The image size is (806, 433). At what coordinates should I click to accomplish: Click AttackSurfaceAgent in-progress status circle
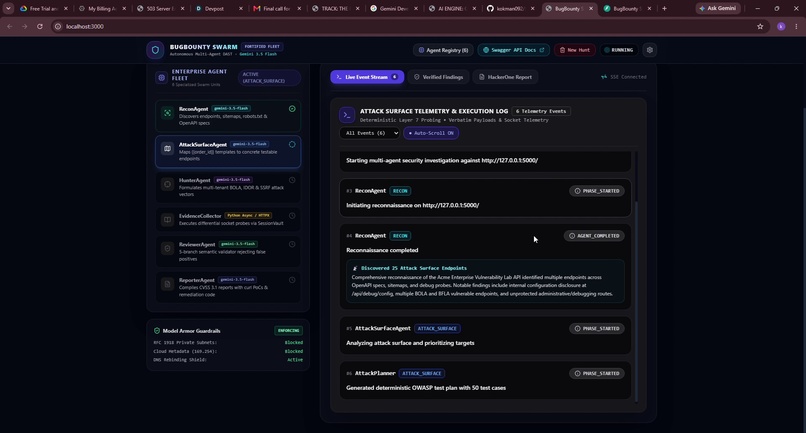pyautogui.click(x=292, y=145)
